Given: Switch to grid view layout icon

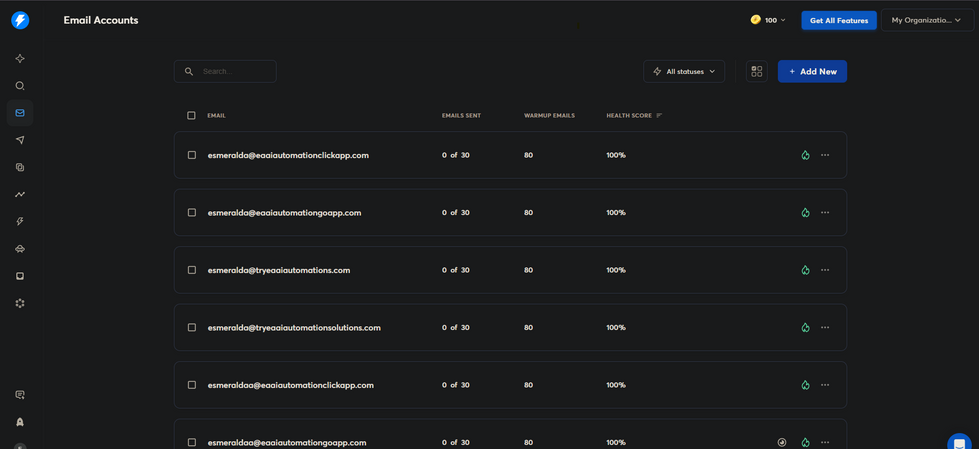Looking at the screenshot, I should tap(757, 71).
